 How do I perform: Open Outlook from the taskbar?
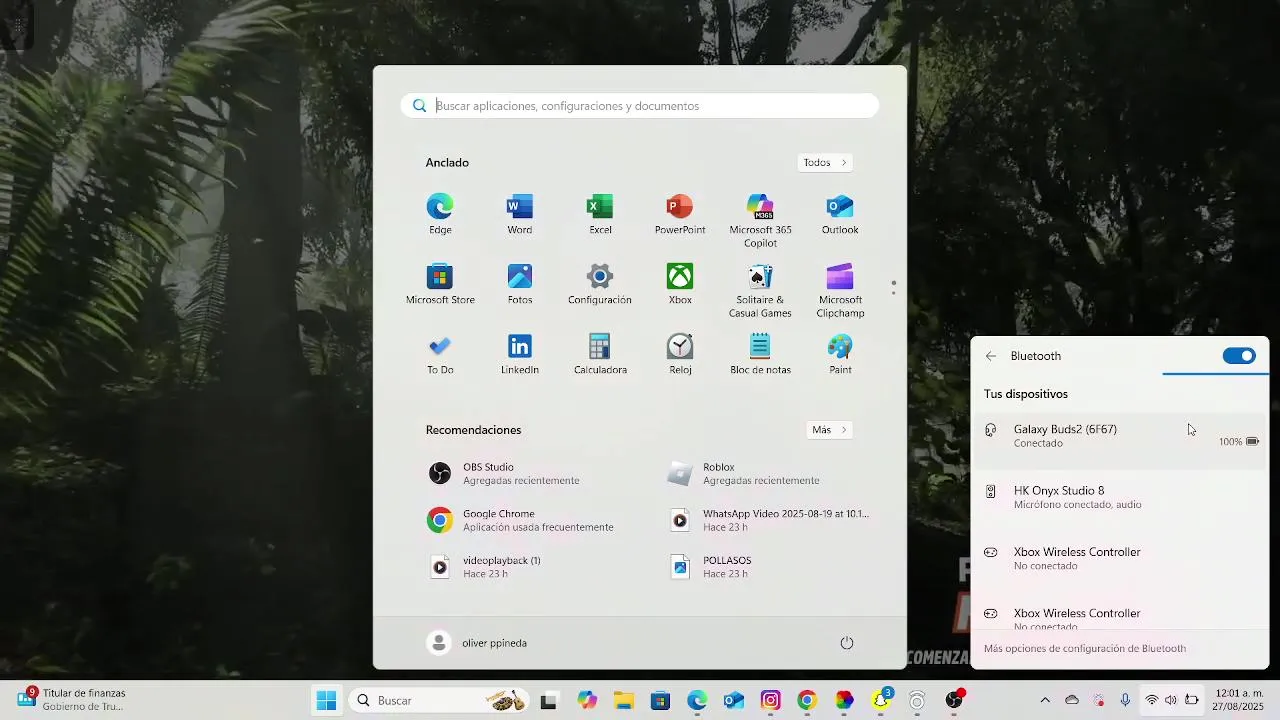point(734,700)
